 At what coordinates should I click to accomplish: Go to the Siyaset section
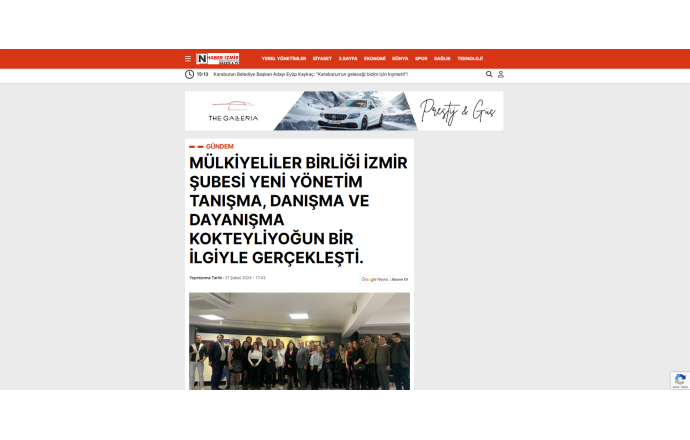click(322, 59)
